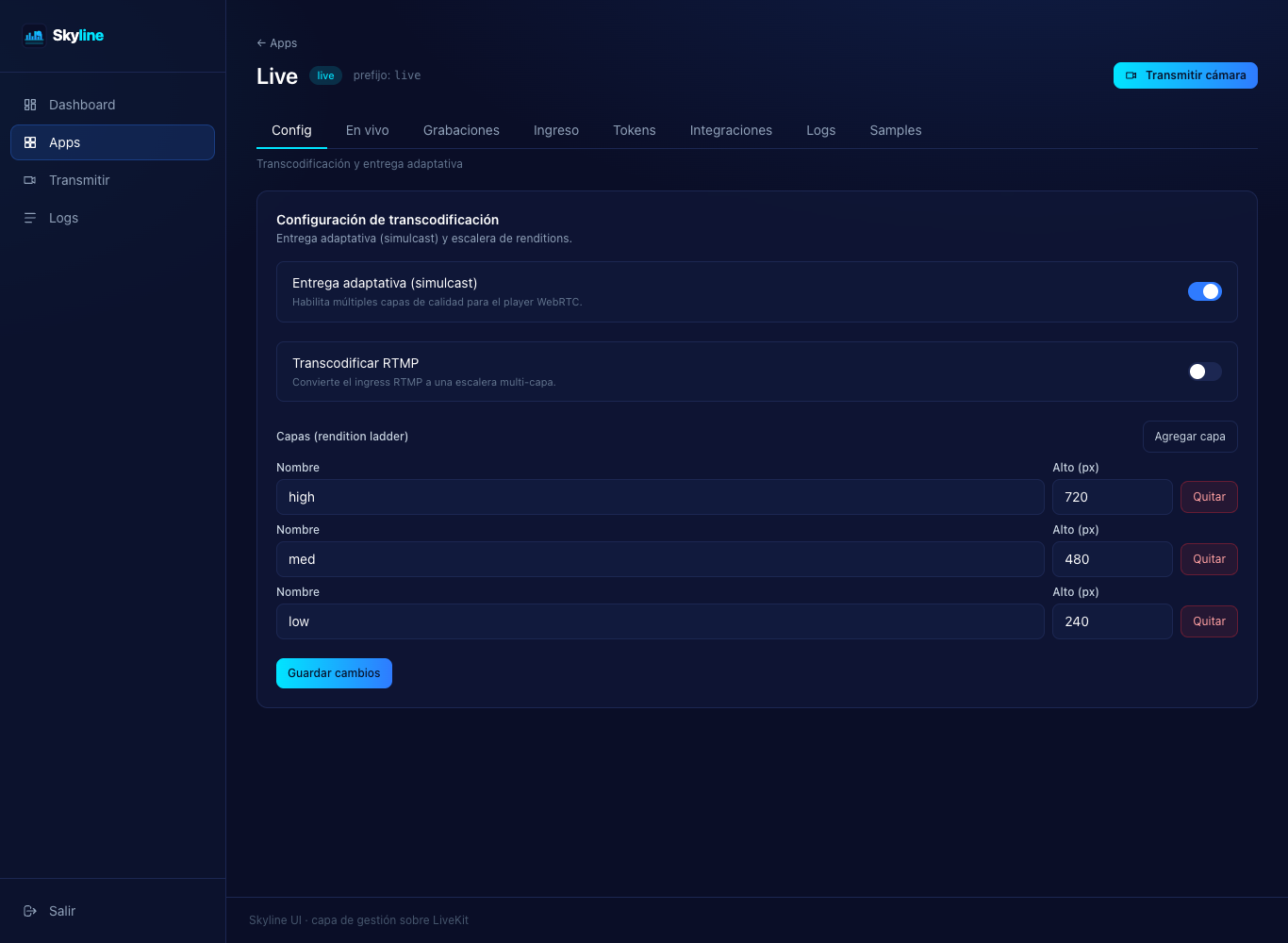Click the Salir logout icon
Screen dimensions: 1288x943
[x=30, y=911]
